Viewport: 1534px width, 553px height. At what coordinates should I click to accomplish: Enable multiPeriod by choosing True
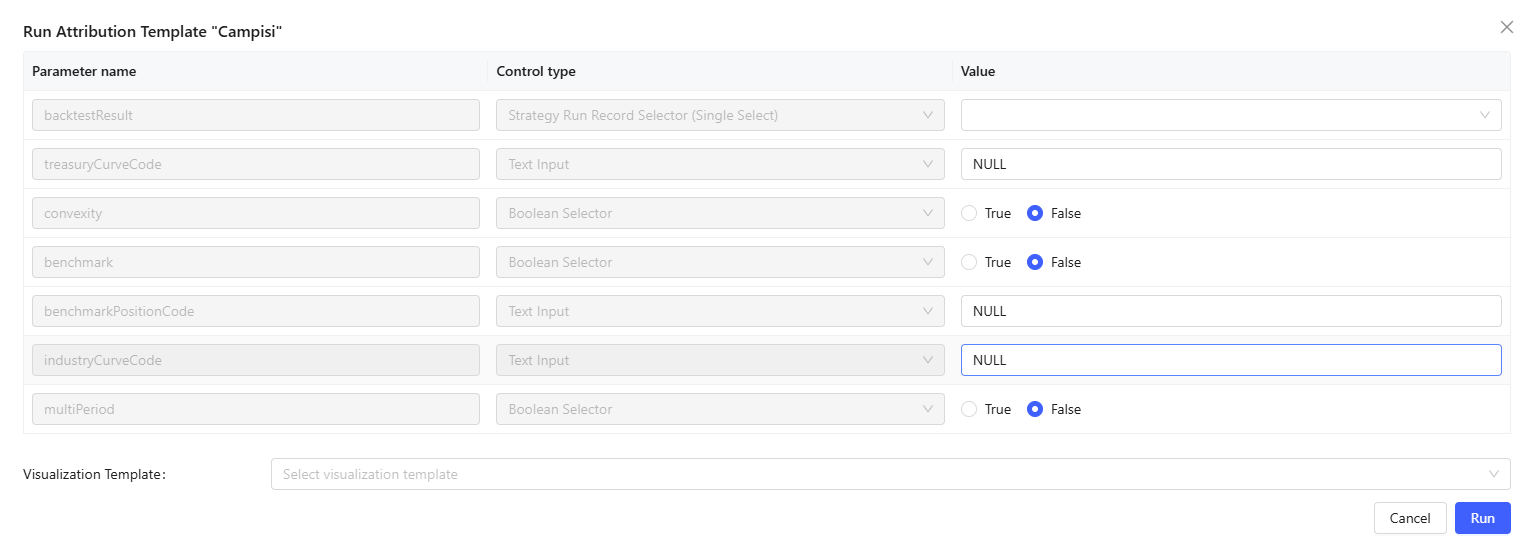(969, 409)
